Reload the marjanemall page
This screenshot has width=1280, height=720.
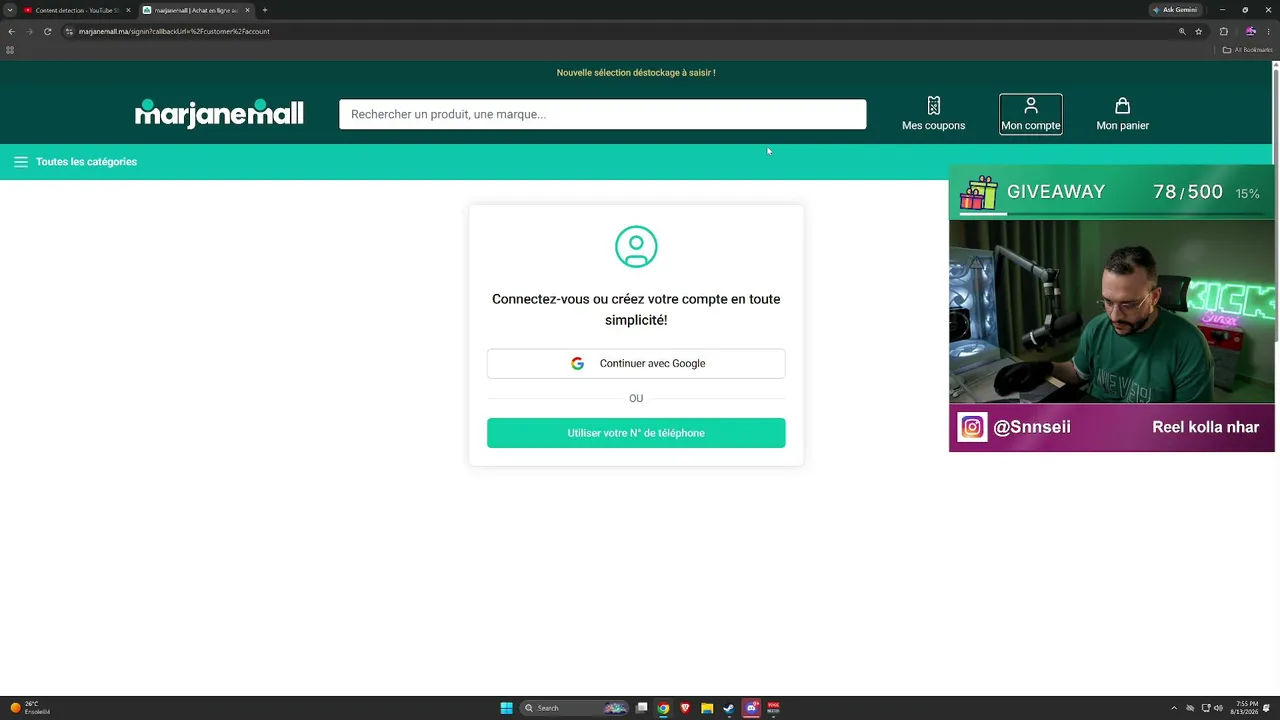pyautogui.click(x=47, y=31)
